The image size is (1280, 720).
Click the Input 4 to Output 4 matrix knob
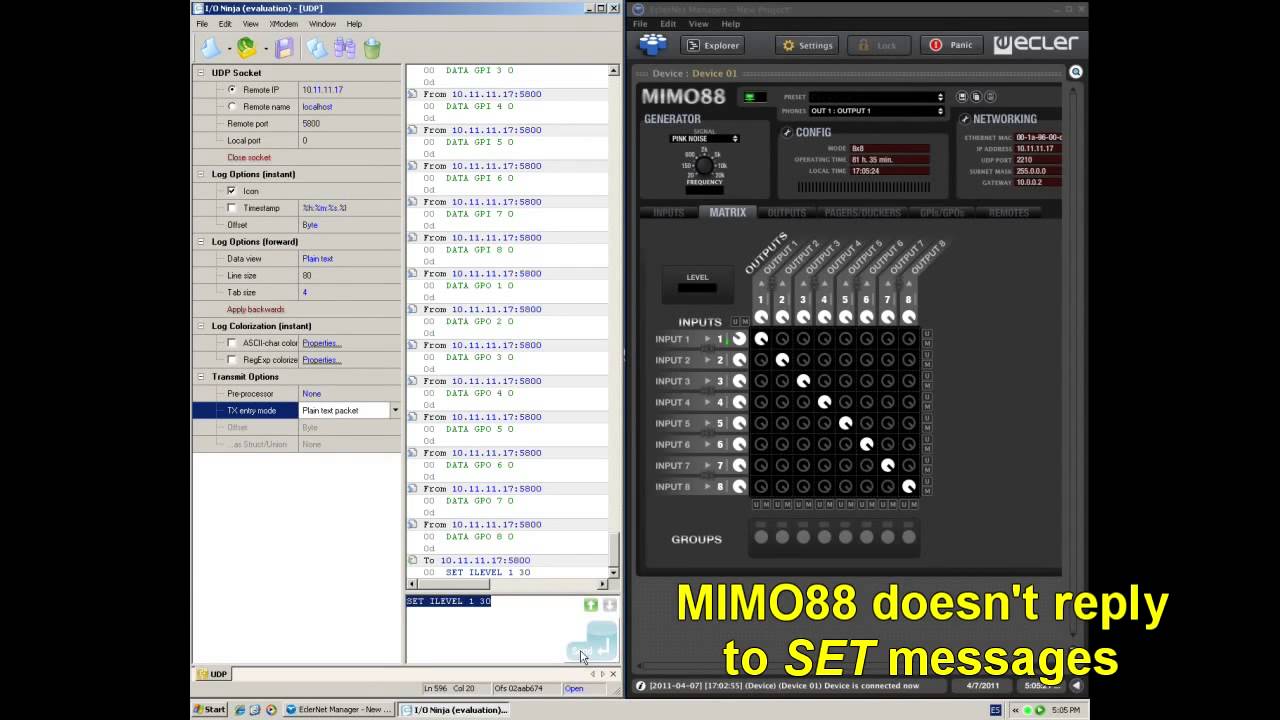(824, 402)
